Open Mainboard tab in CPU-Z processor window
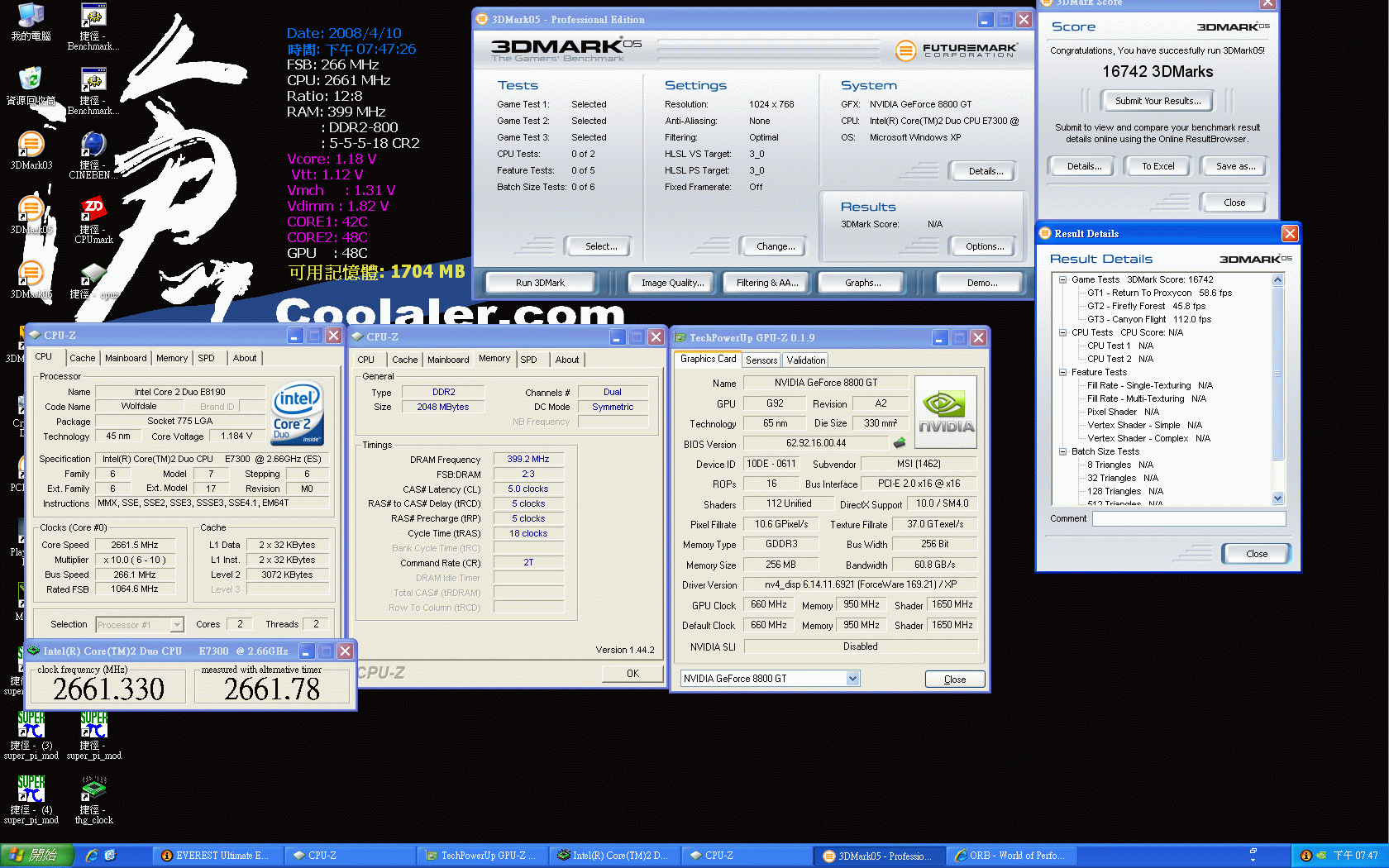The height and width of the screenshot is (868, 1389). (126, 358)
